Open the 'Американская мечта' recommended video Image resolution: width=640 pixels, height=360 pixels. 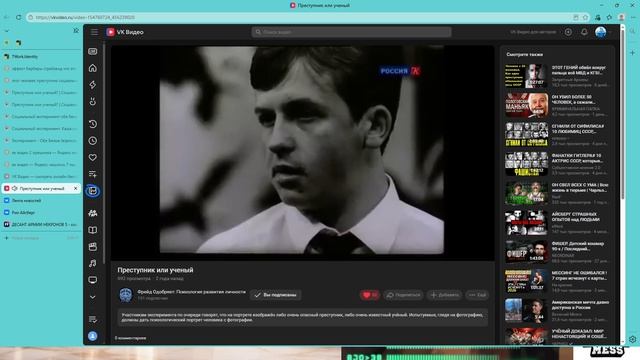tap(556, 311)
